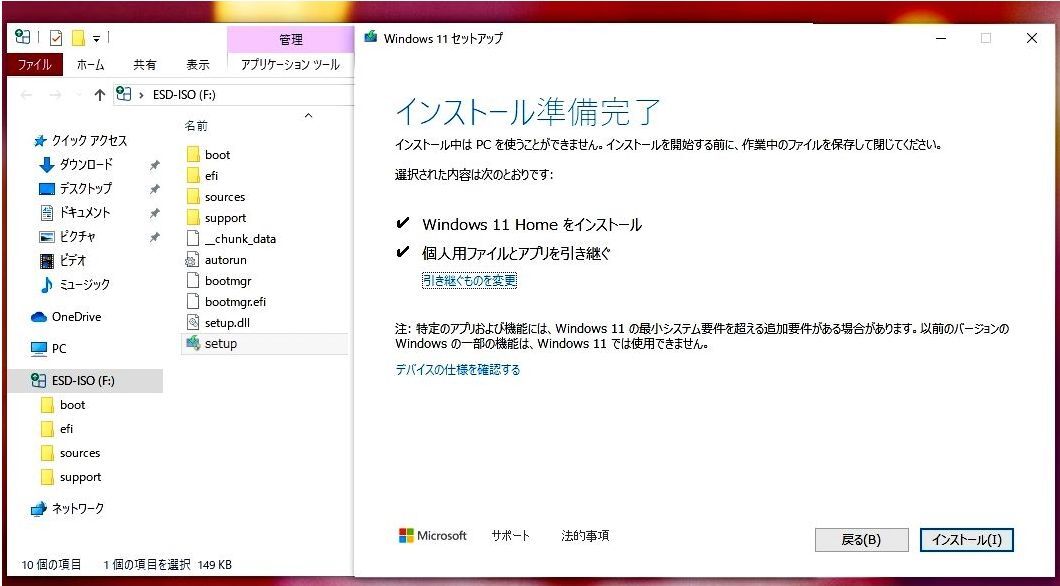Open the quick access toolbar dropdown arrow

click(97, 39)
